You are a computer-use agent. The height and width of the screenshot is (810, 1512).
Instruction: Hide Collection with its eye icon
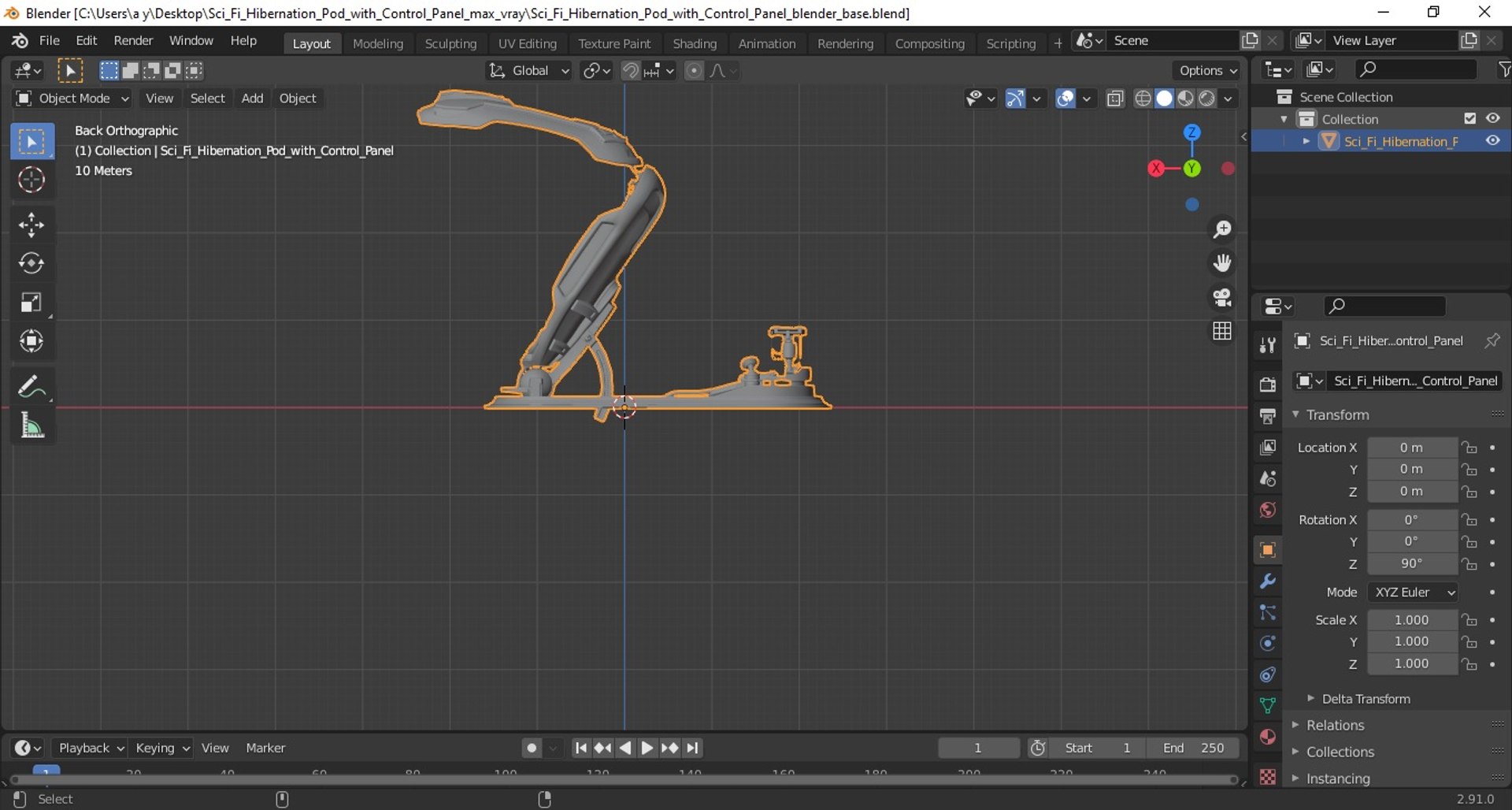tap(1492, 118)
